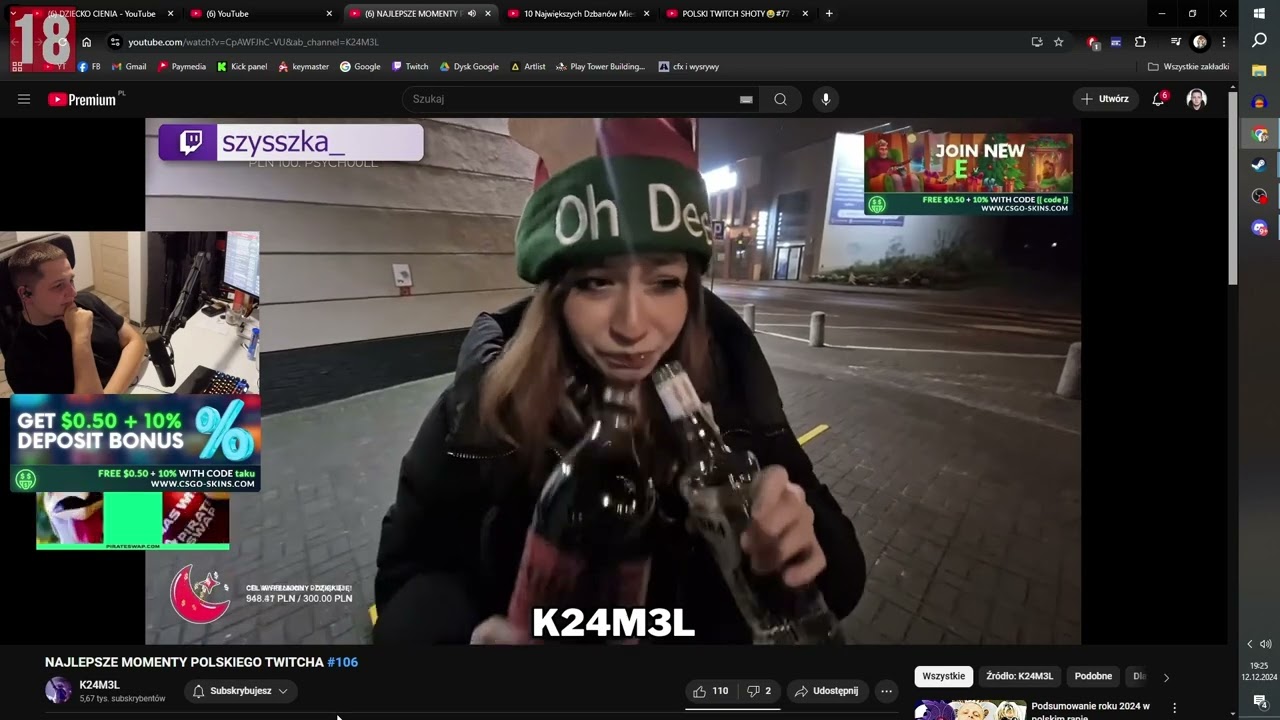Close the 10 Największych Dzbanów tab
This screenshot has height=720, width=1280.
click(x=646, y=14)
